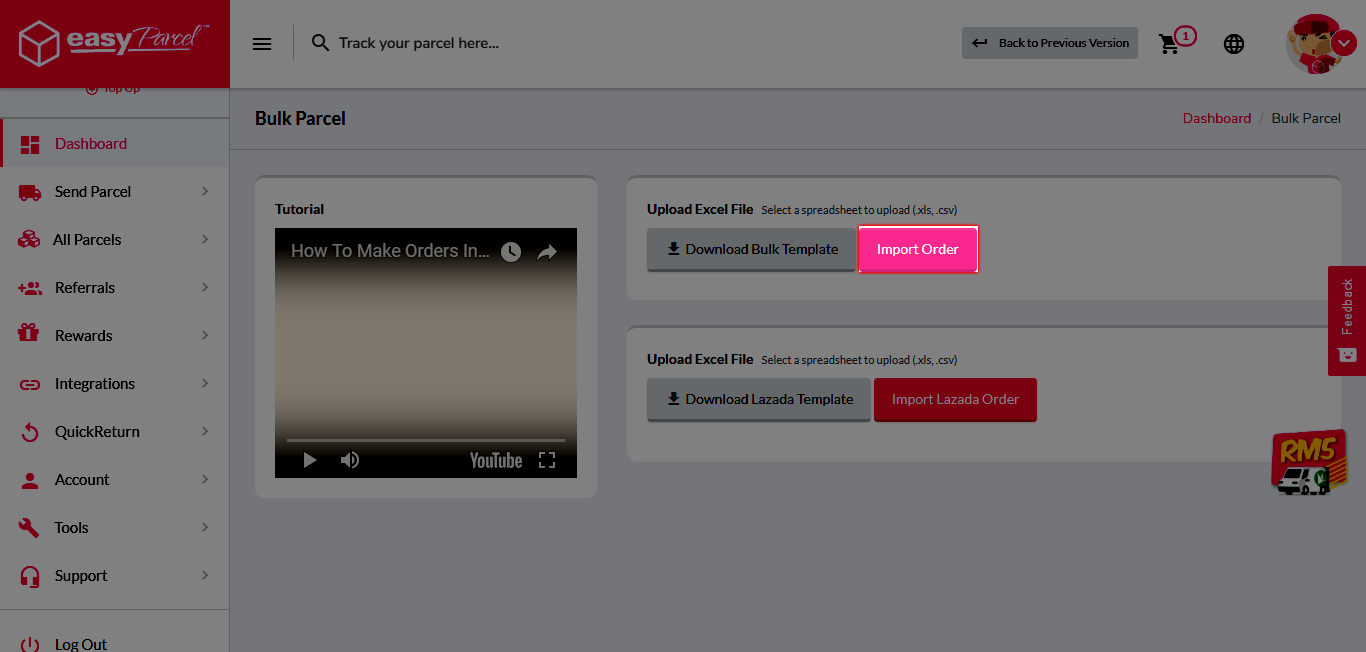This screenshot has width=1366, height=652.
Task: Click Download Lazada Template button
Action: coord(759,400)
